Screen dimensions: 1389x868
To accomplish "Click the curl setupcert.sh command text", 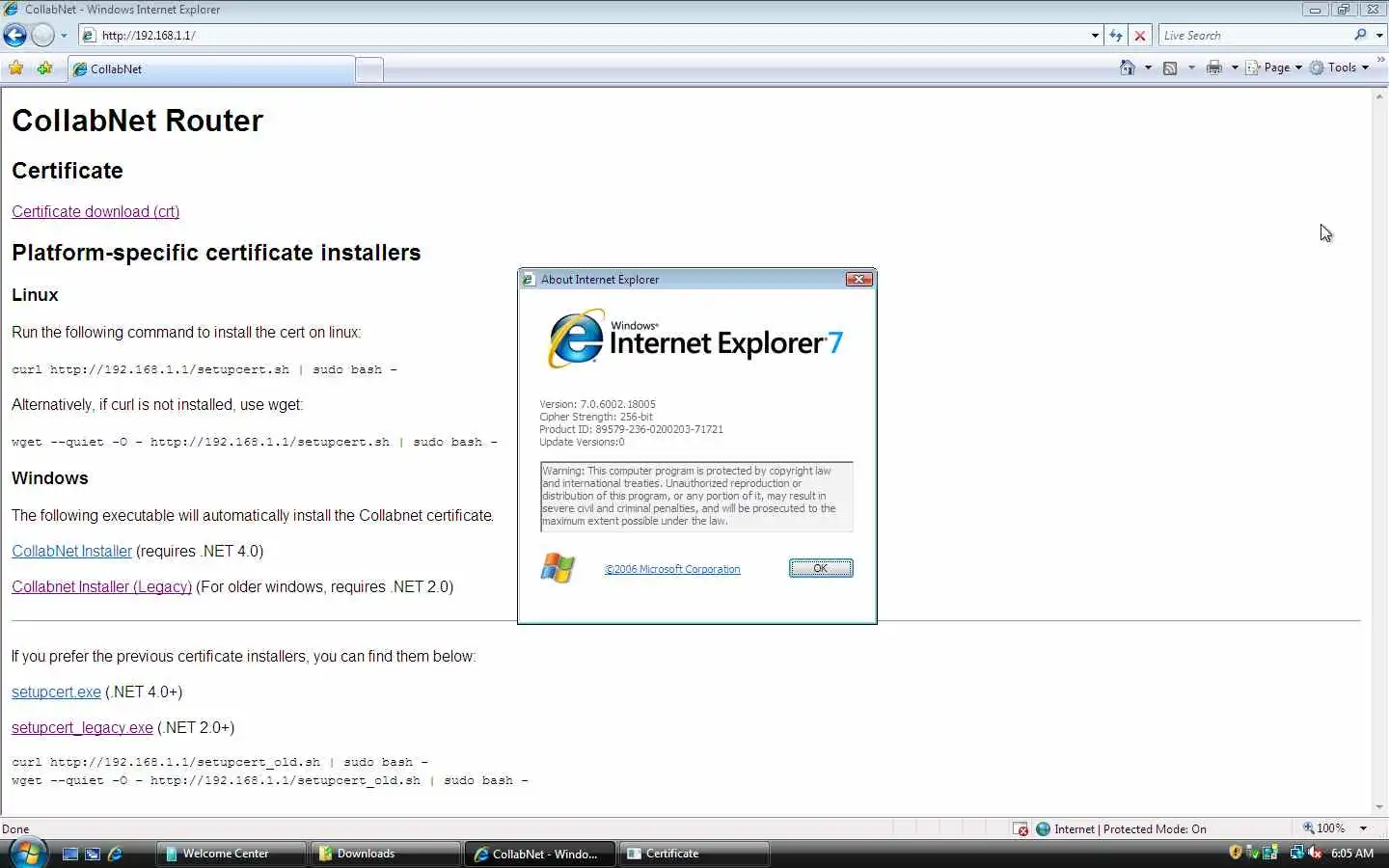I will pos(204,369).
